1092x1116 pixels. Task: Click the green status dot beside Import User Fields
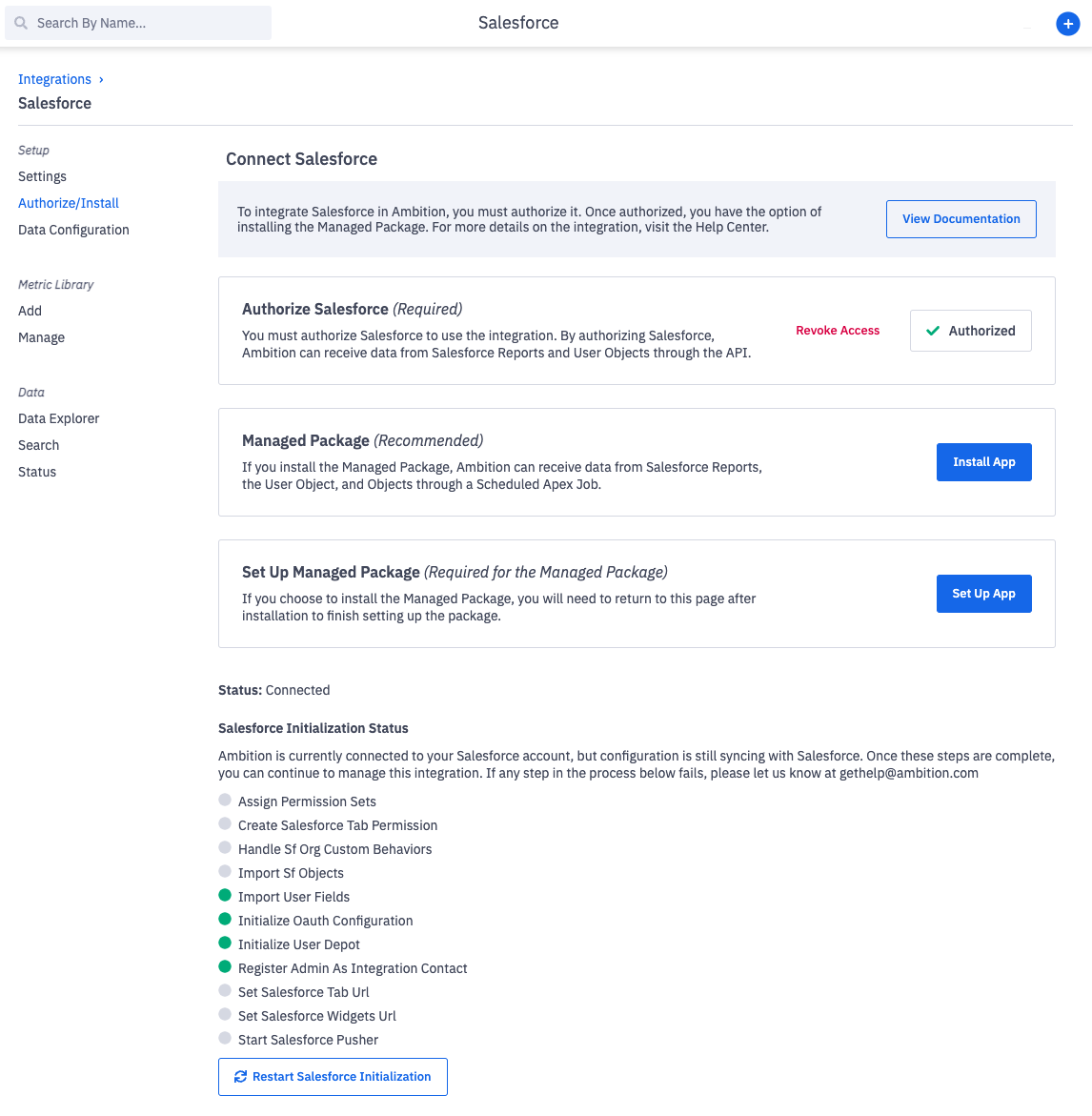tap(224, 895)
